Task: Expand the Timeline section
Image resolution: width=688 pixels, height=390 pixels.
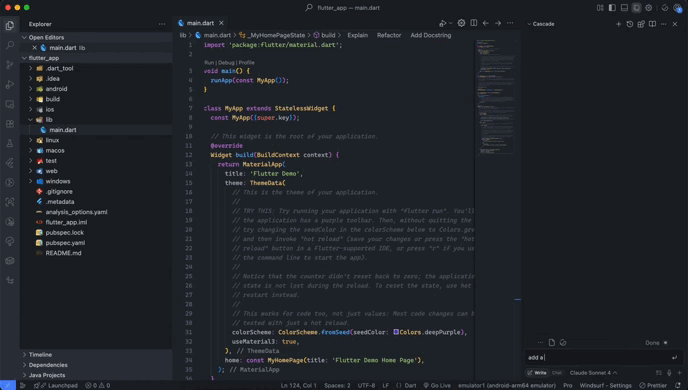Action: tap(40, 354)
